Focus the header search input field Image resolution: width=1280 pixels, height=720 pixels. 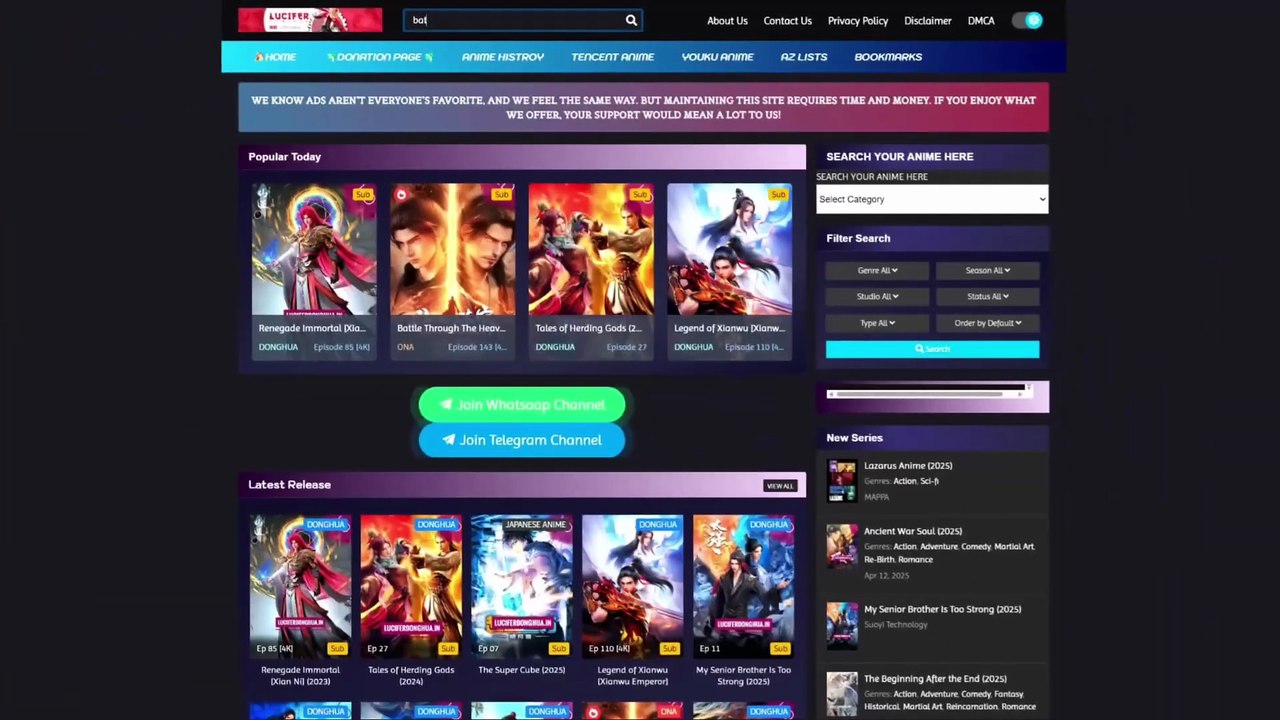pos(513,20)
